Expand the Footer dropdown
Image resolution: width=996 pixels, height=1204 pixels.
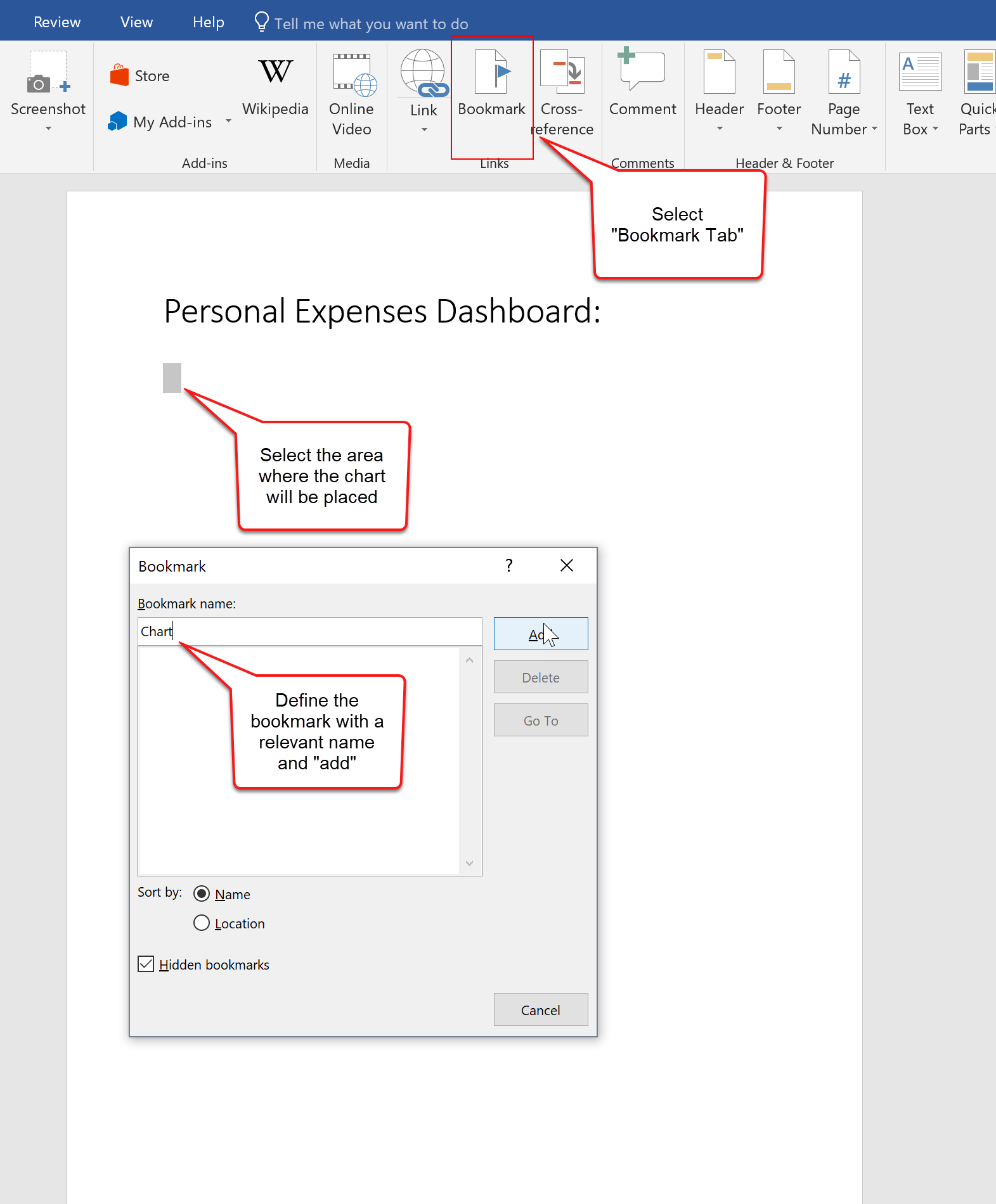click(779, 129)
